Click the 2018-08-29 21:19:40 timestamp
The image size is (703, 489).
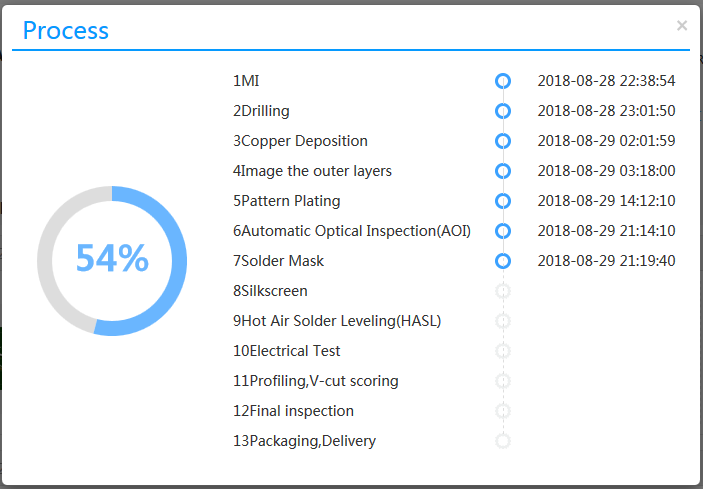606,261
